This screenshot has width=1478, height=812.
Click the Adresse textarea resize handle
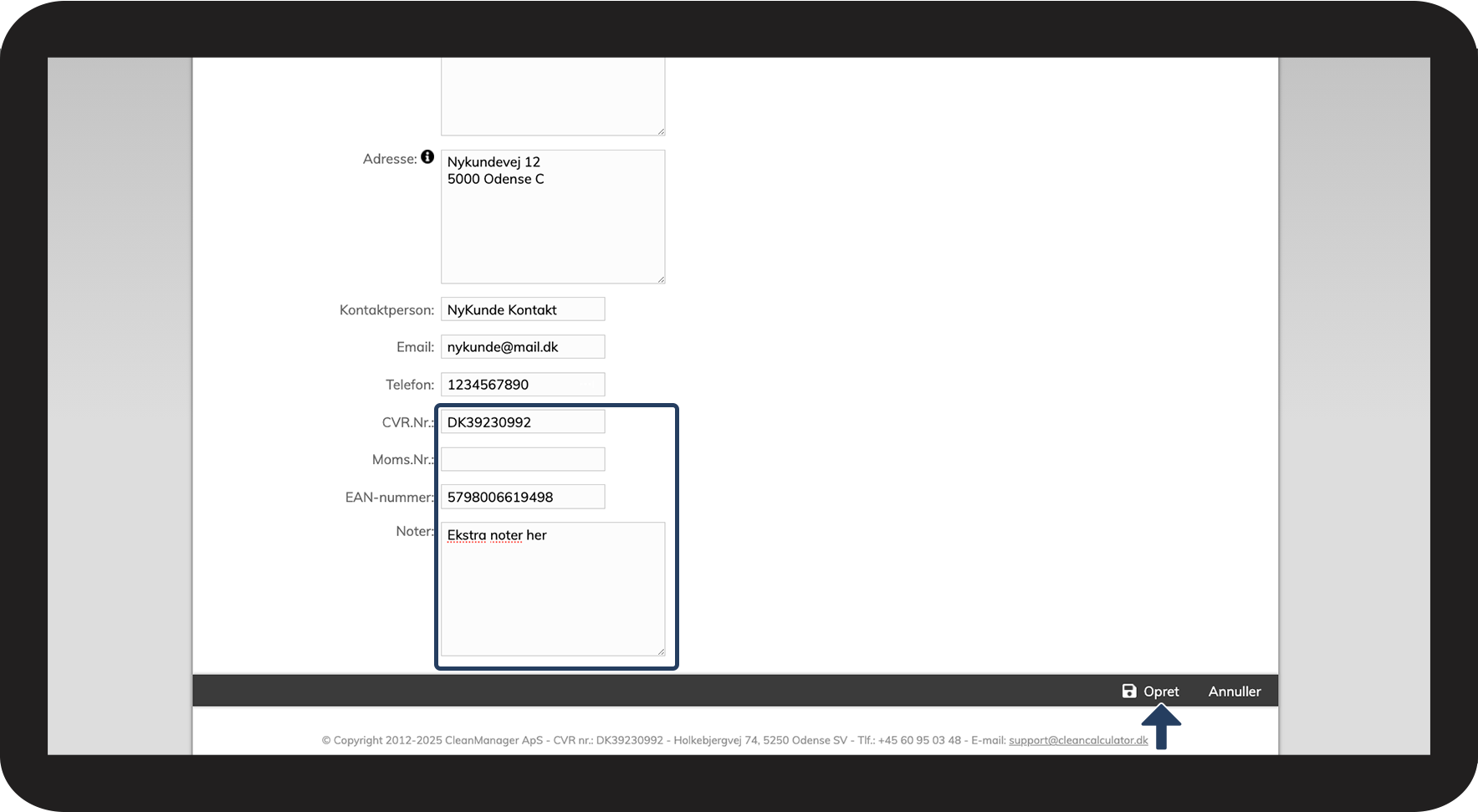[x=661, y=279]
